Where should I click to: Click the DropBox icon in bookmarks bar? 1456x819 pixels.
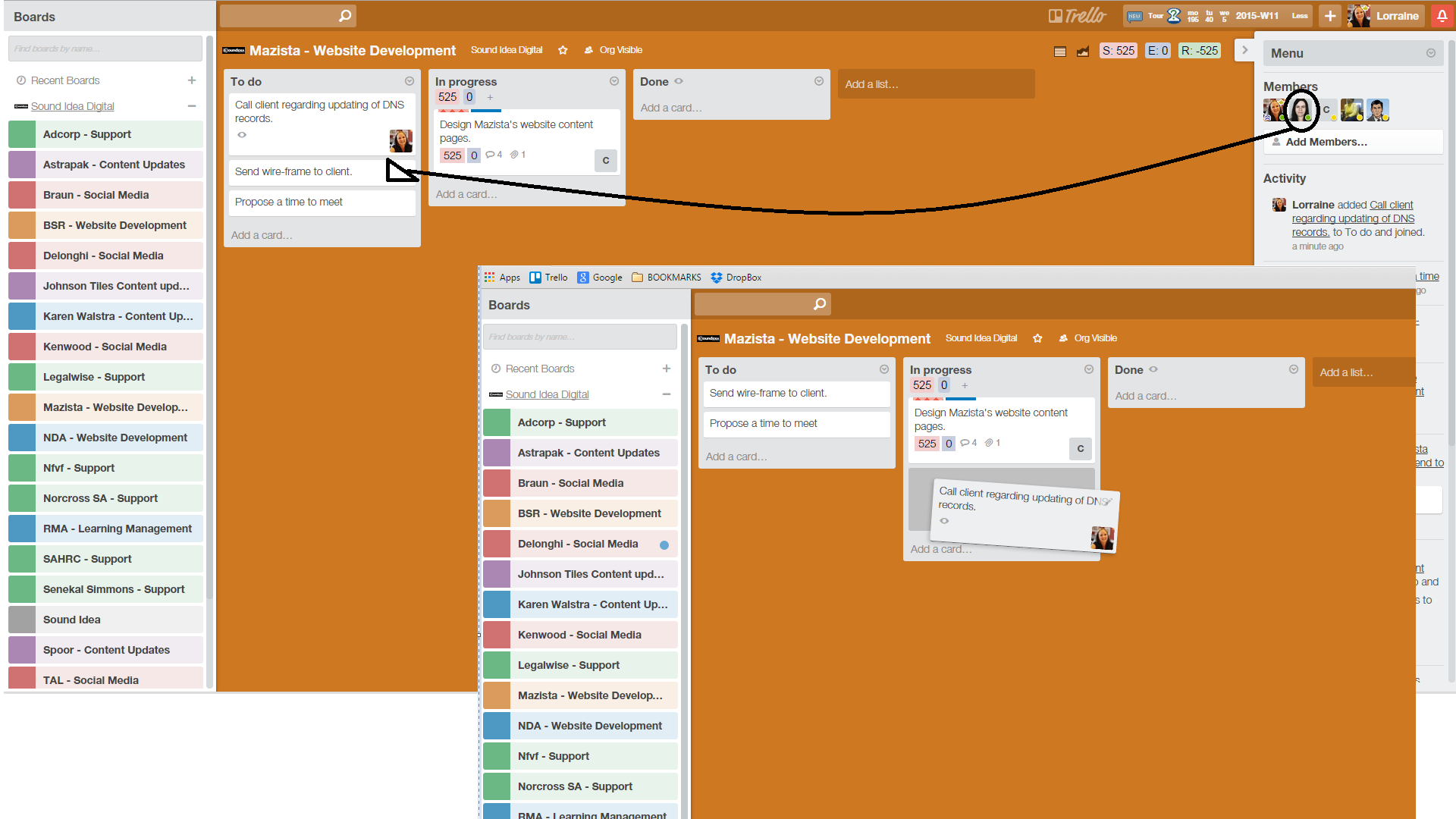719,278
